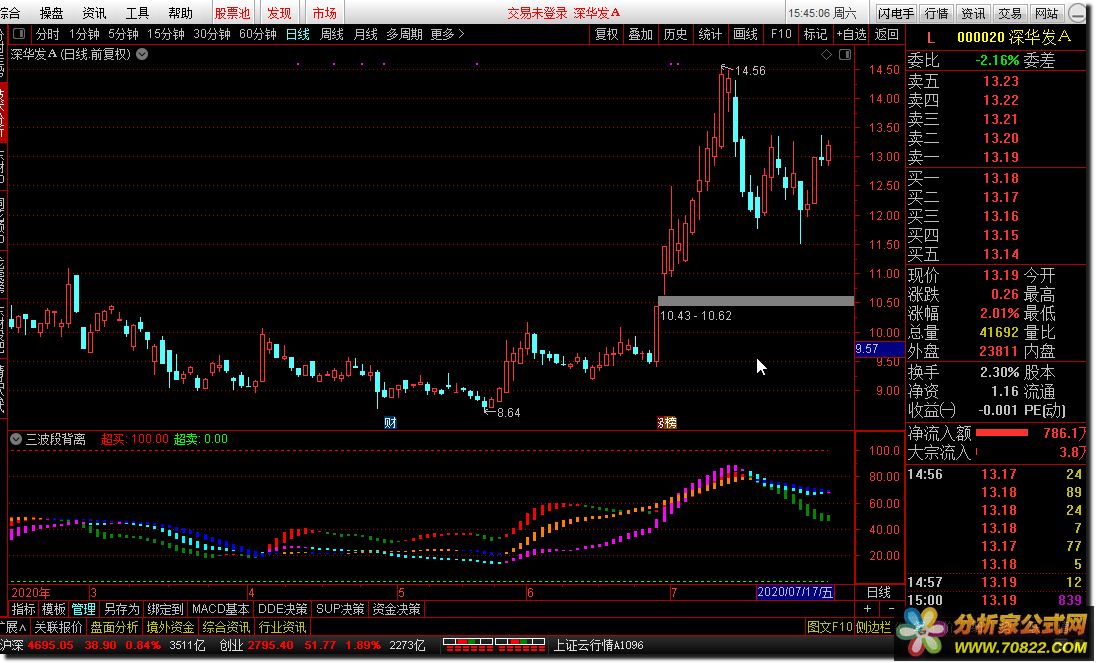Zoom in chart with plus button

point(867,609)
